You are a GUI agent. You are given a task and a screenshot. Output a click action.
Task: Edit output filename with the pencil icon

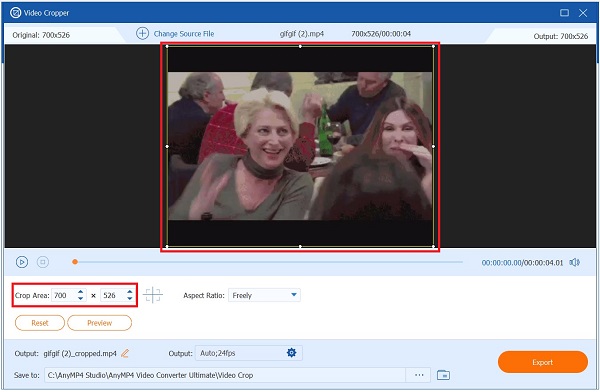pyautogui.click(x=125, y=353)
